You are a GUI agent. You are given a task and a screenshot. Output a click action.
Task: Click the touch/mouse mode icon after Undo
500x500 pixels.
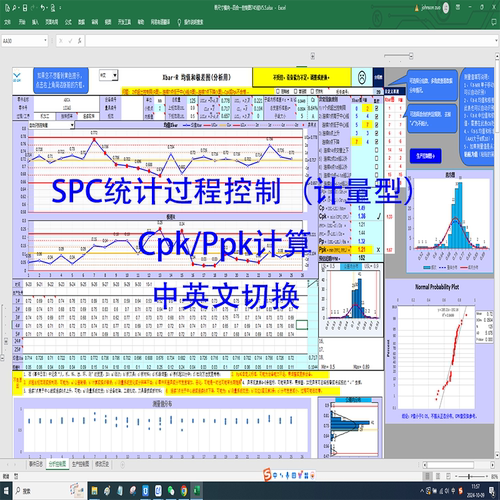pyautogui.click(x=53, y=8)
